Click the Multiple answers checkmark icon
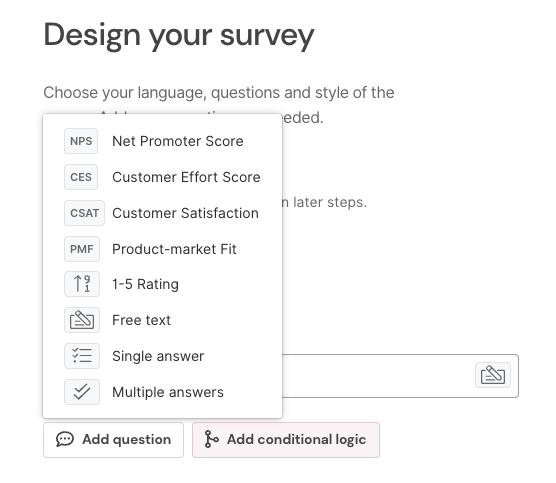 pos(82,392)
